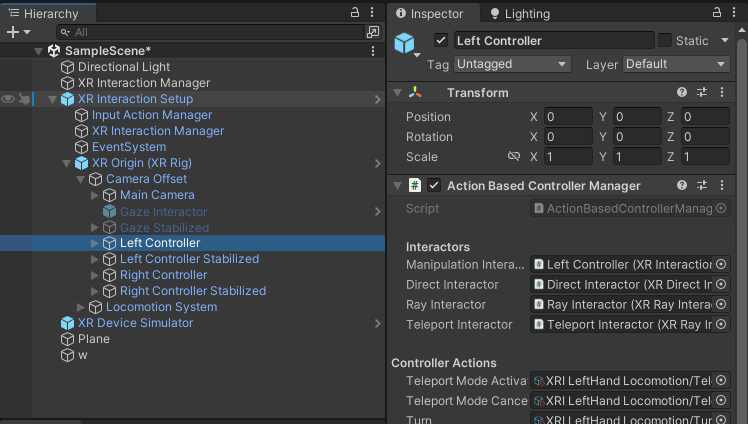Click the Position X input field
748x424 pixels.
(568, 117)
